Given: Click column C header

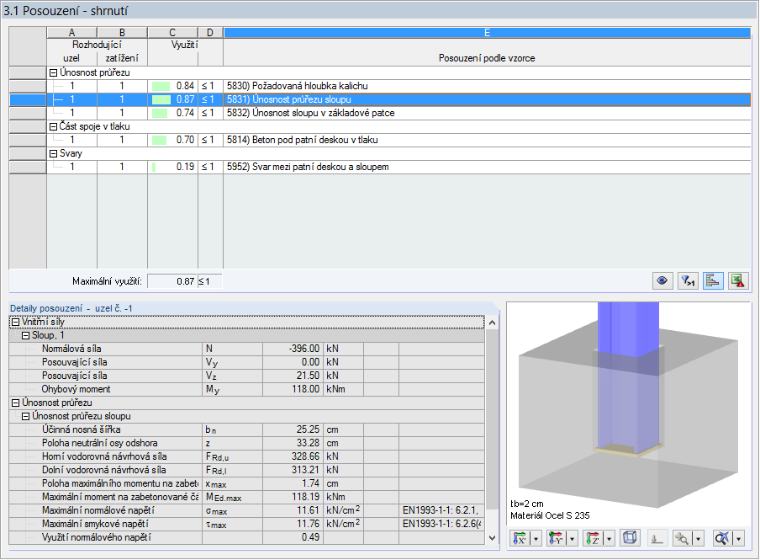Looking at the screenshot, I should pyautogui.click(x=173, y=32).
